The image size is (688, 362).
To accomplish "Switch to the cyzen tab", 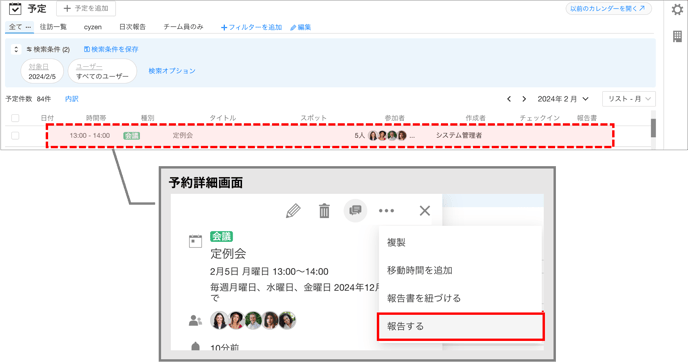I will (x=93, y=27).
